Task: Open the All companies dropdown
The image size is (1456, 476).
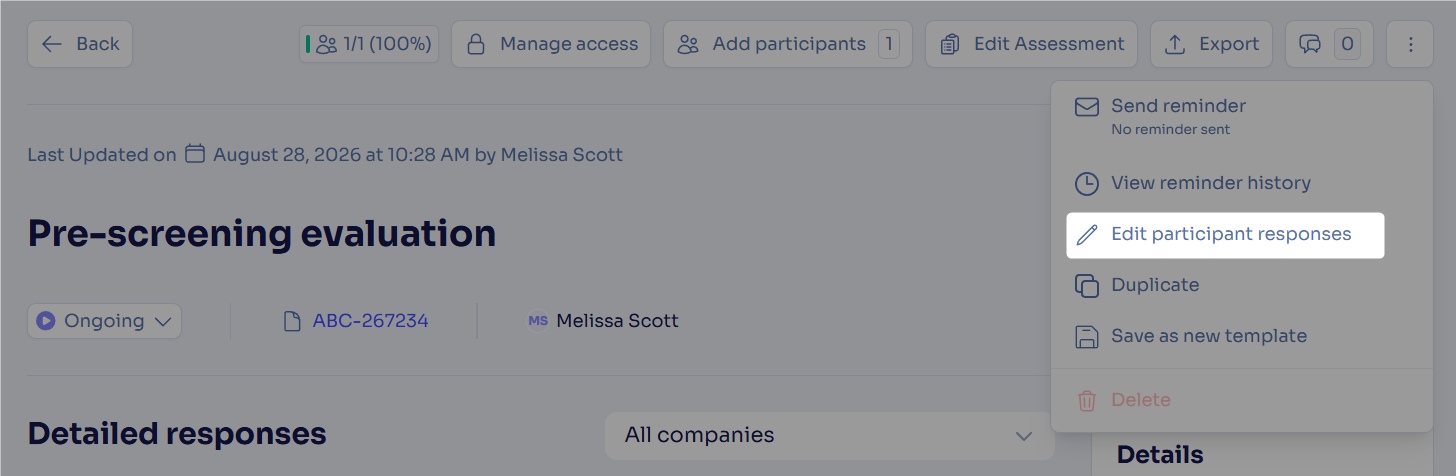Action: [x=830, y=435]
